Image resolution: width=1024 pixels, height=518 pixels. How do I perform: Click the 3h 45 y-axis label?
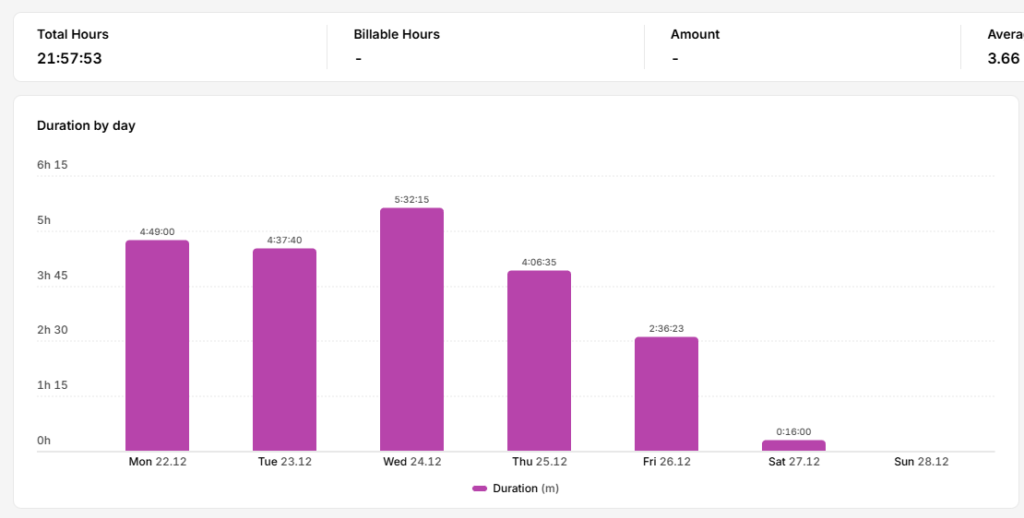pos(52,276)
